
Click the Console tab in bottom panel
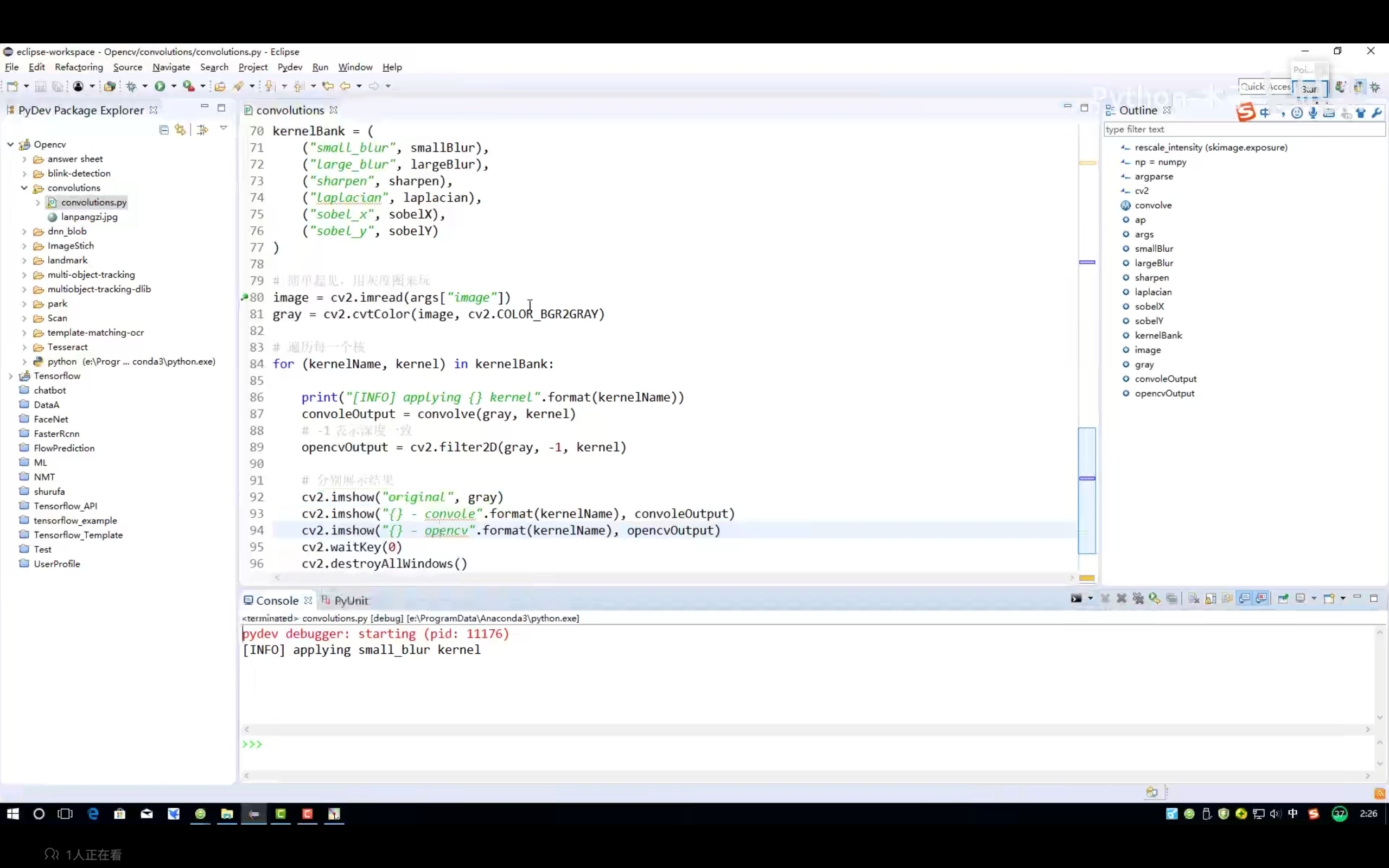277,600
